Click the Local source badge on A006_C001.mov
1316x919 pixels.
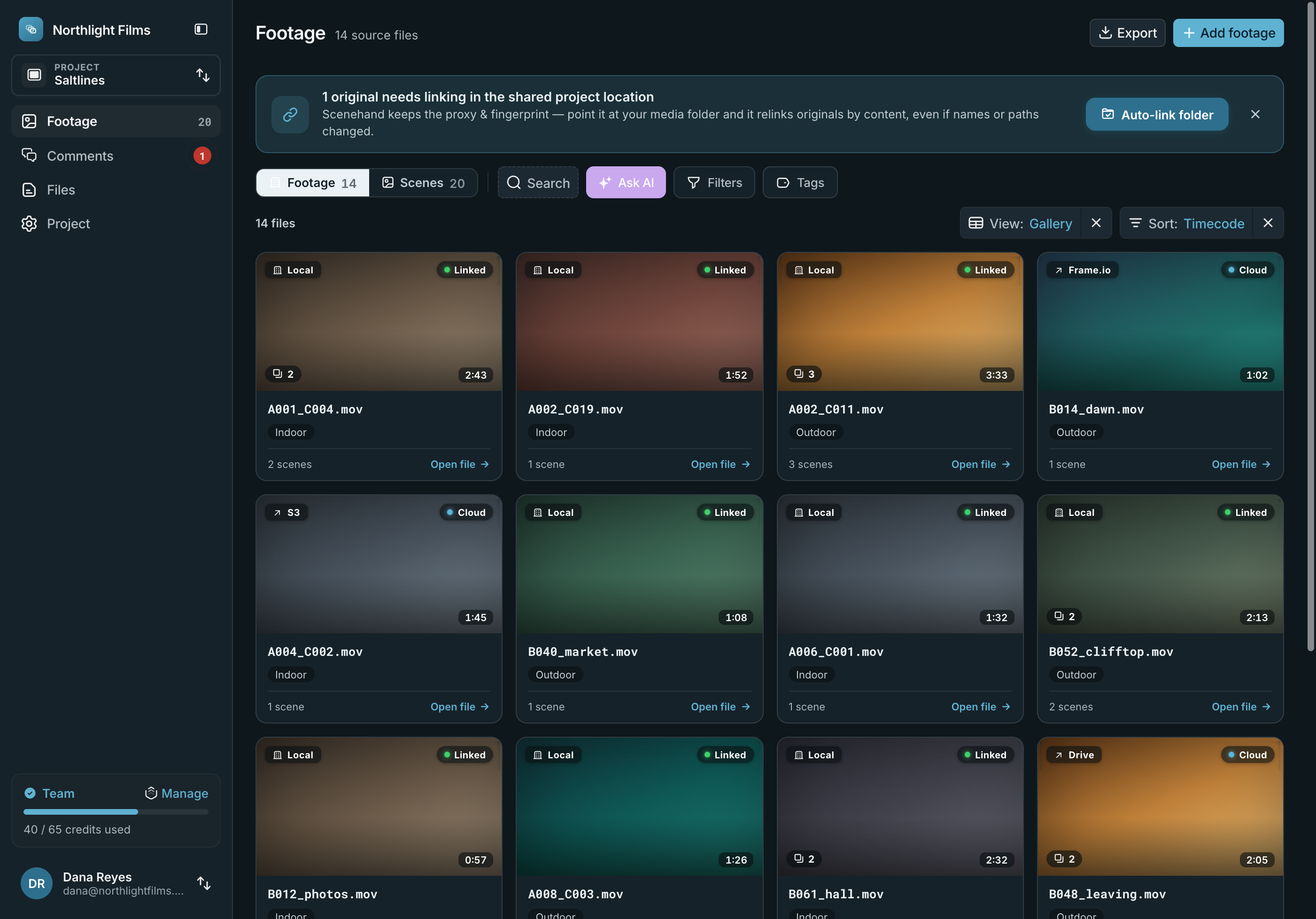pyautogui.click(x=814, y=513)
